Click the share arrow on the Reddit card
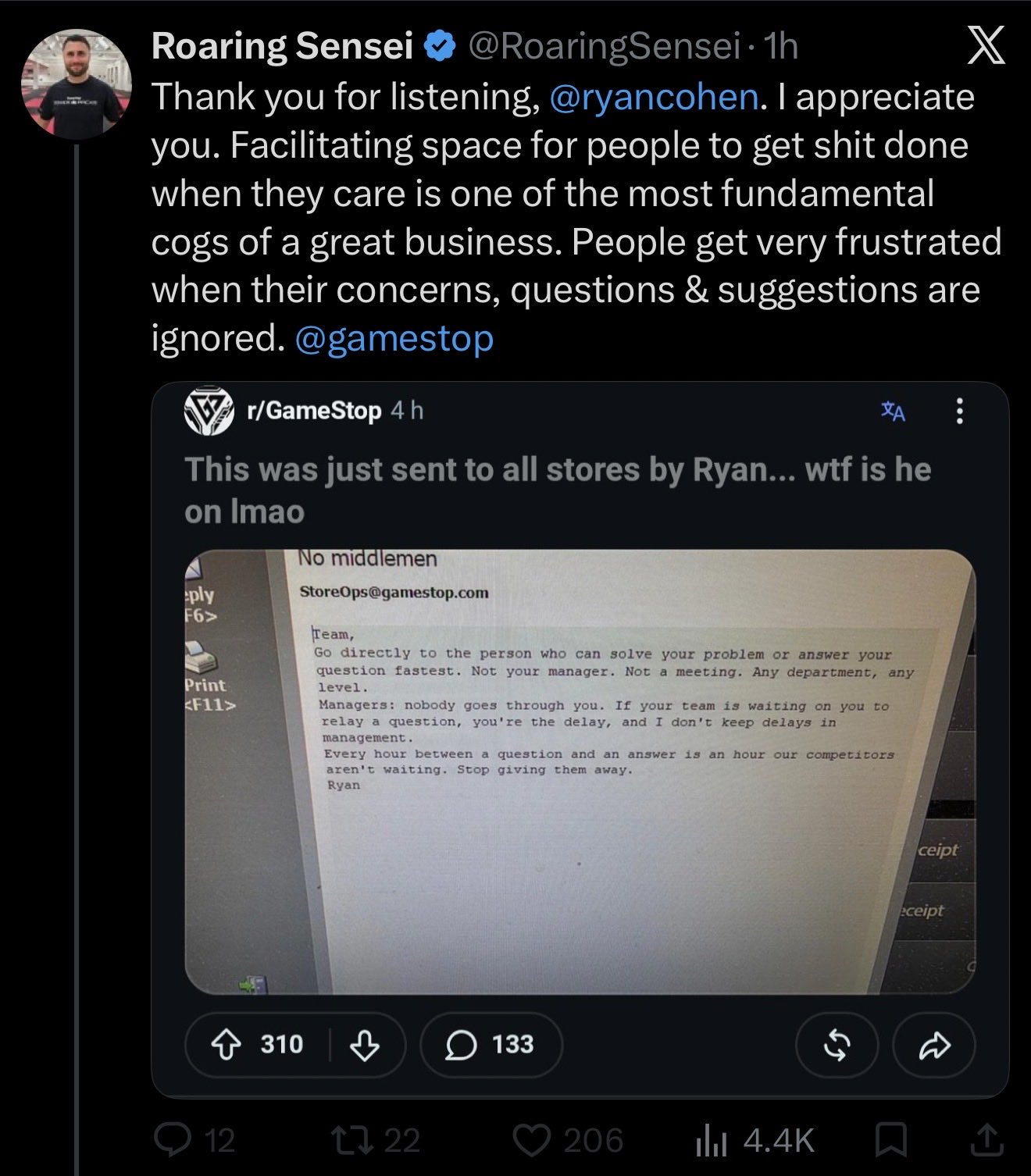1031x1176 pixels. point(934,1045)
